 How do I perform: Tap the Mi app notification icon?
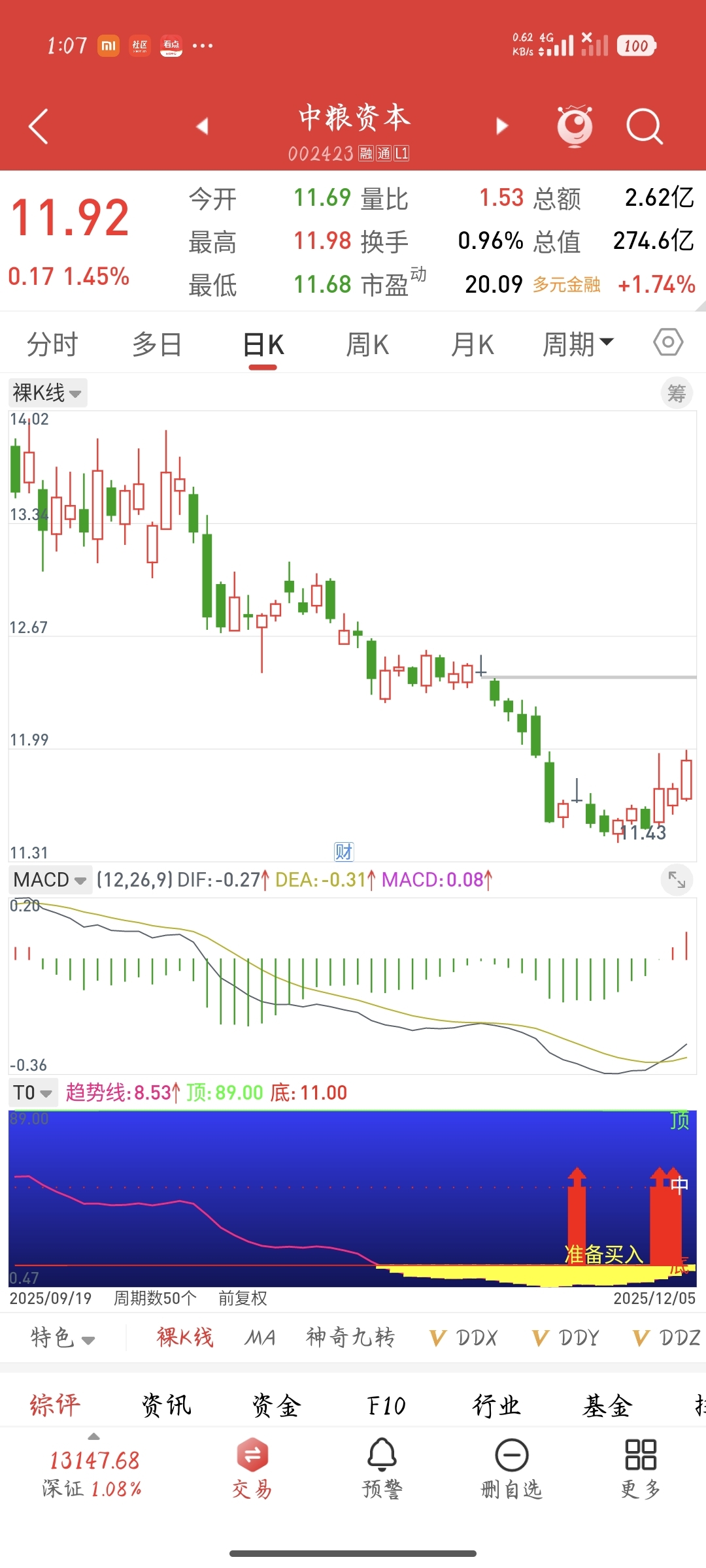pos(109,46)
